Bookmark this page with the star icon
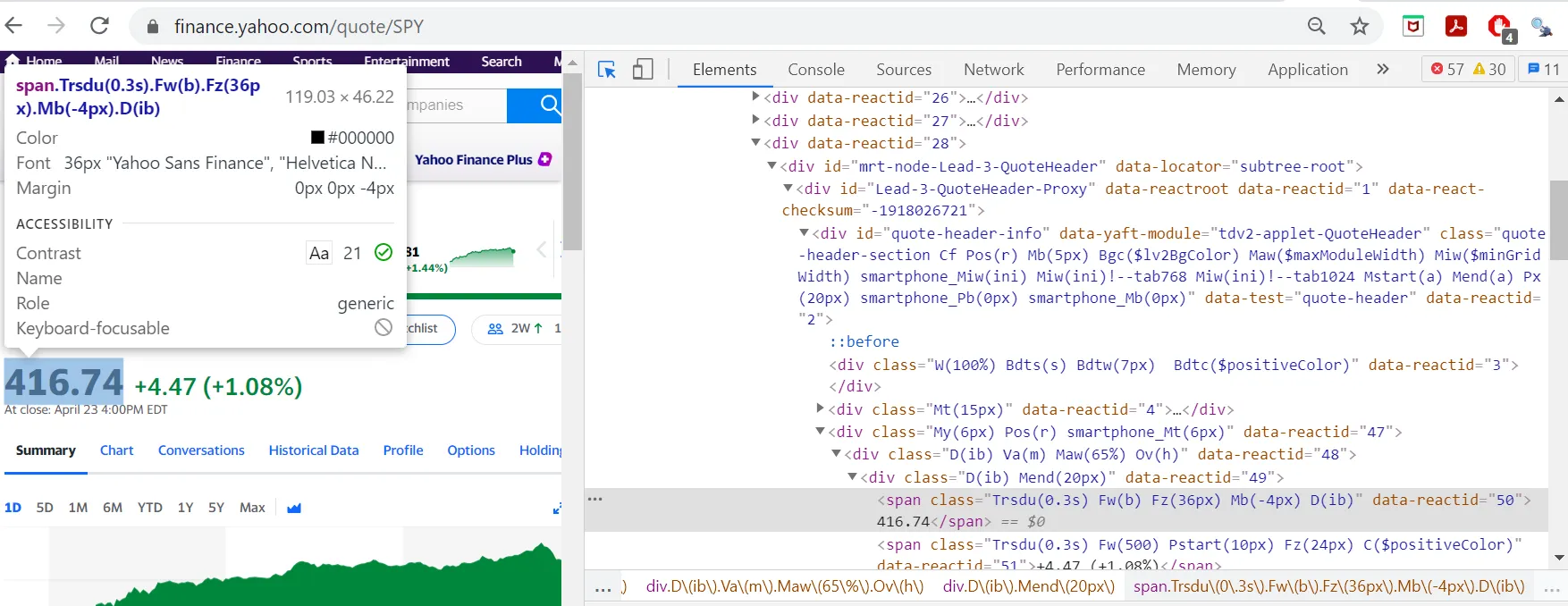 pos(1360,26)
